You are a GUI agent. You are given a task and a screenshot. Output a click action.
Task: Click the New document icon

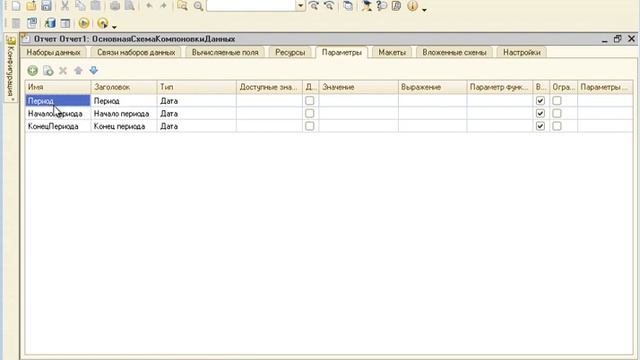coord(16,6)
